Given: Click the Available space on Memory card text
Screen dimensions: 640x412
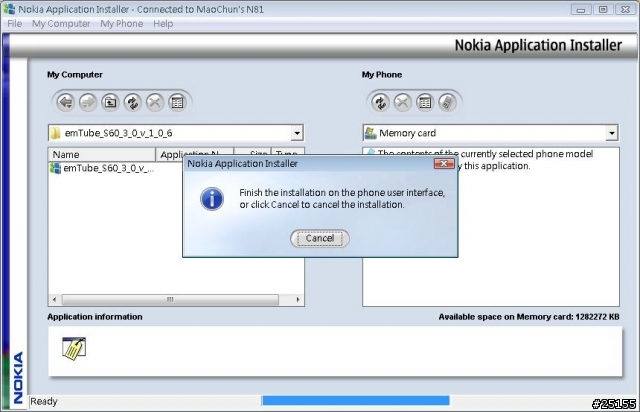Looking at the screenshot, I should 529,317.
